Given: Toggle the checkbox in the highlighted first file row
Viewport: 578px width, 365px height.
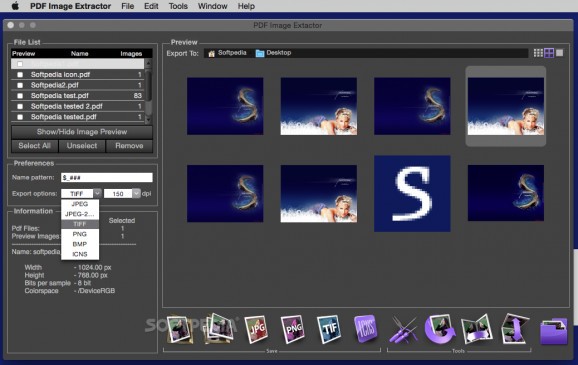Looking at the screenshot, I should coord(20,64).
